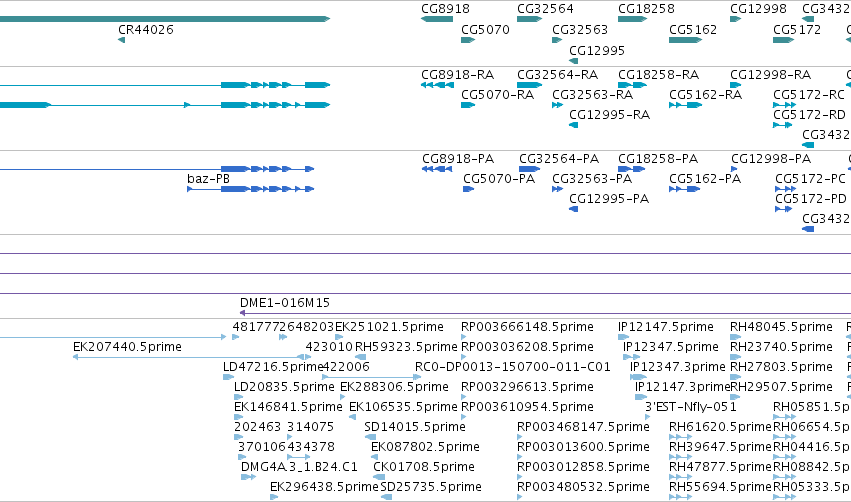Select the CG12995-PA protein feature
The image size is (851, 502).
(x=574, y=209)
